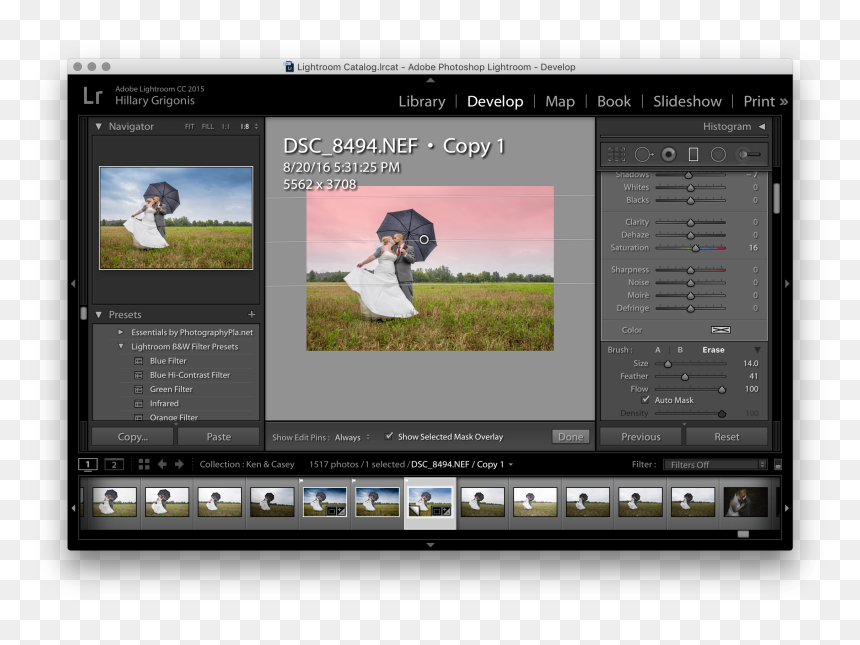Select Blue Hi-Contrast Filter preset
The width and height of the screenshot is (860, 645).
pos(190,375)
